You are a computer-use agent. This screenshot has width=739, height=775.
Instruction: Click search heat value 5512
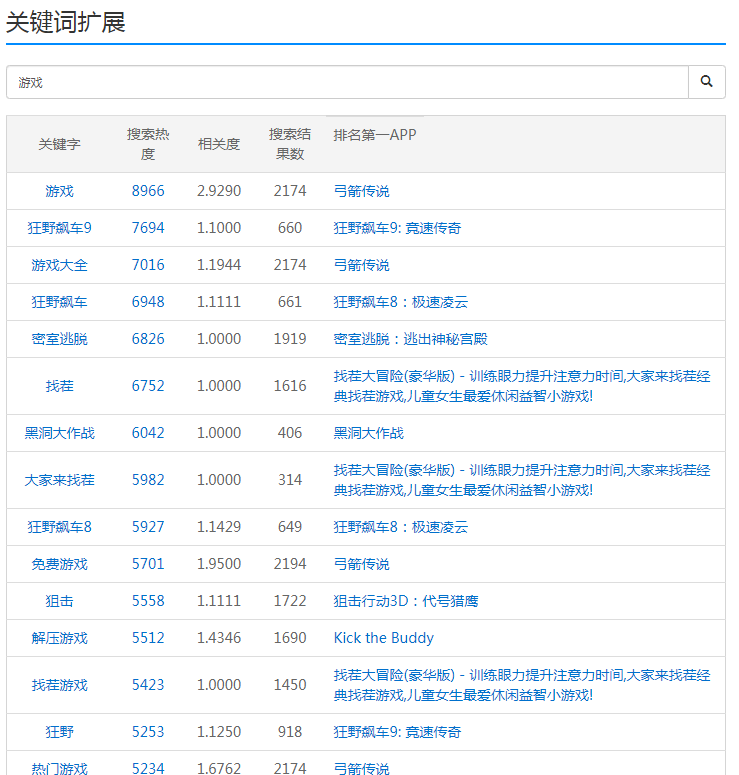[148, 638]
